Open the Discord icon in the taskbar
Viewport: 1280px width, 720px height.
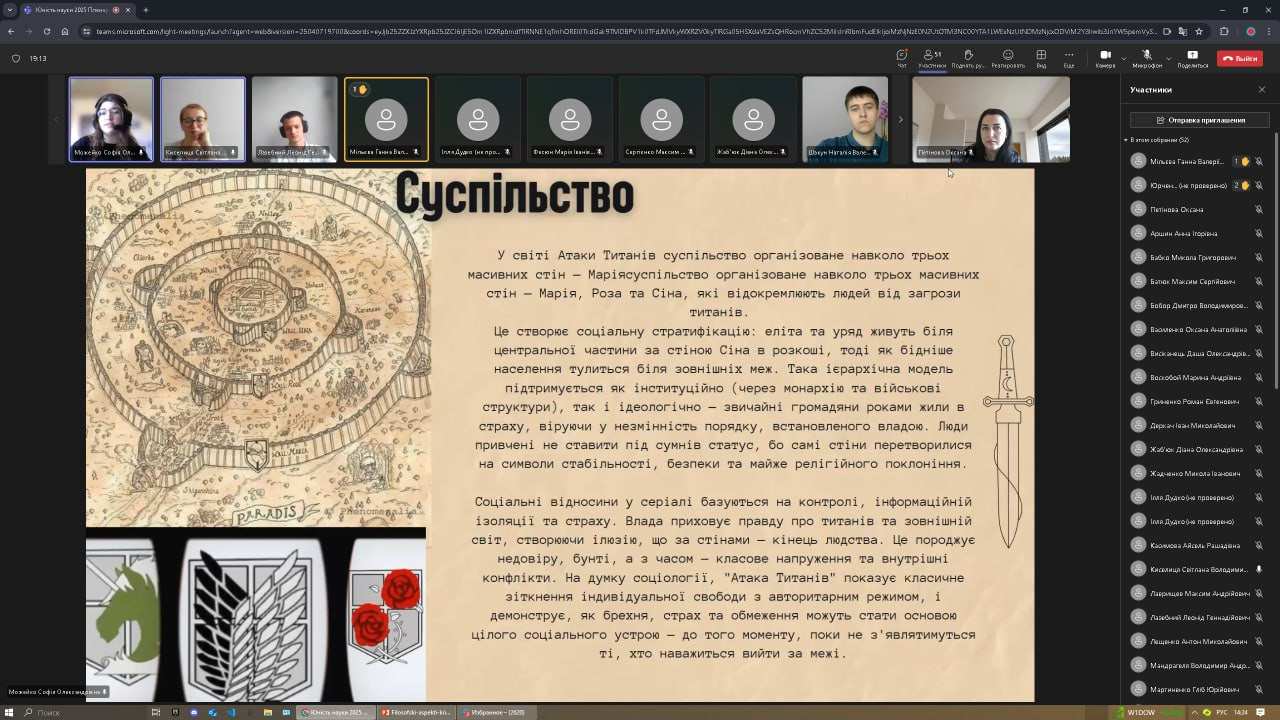194,712
